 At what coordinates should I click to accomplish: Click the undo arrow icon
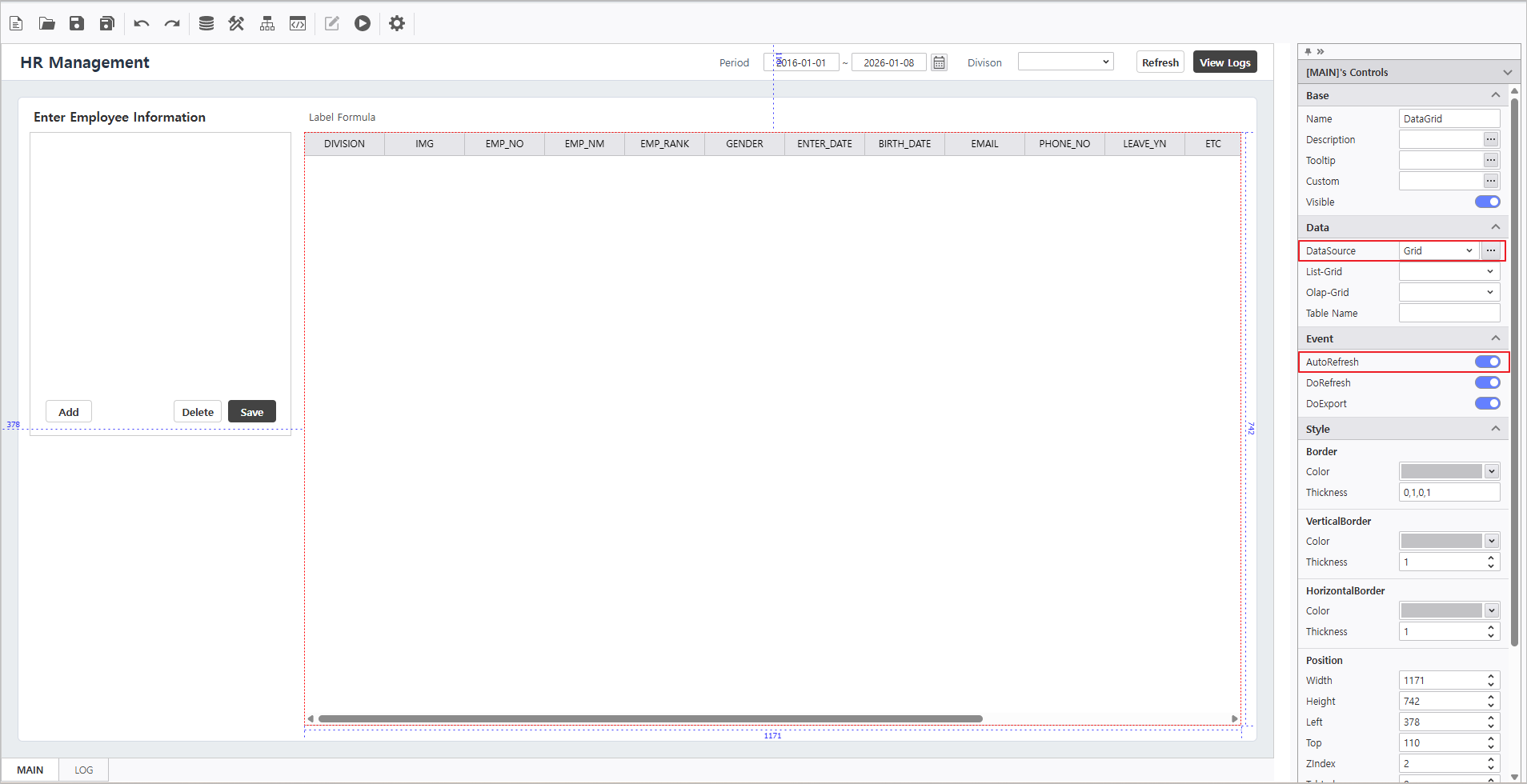pyautogui.click(x=142, y=23)
